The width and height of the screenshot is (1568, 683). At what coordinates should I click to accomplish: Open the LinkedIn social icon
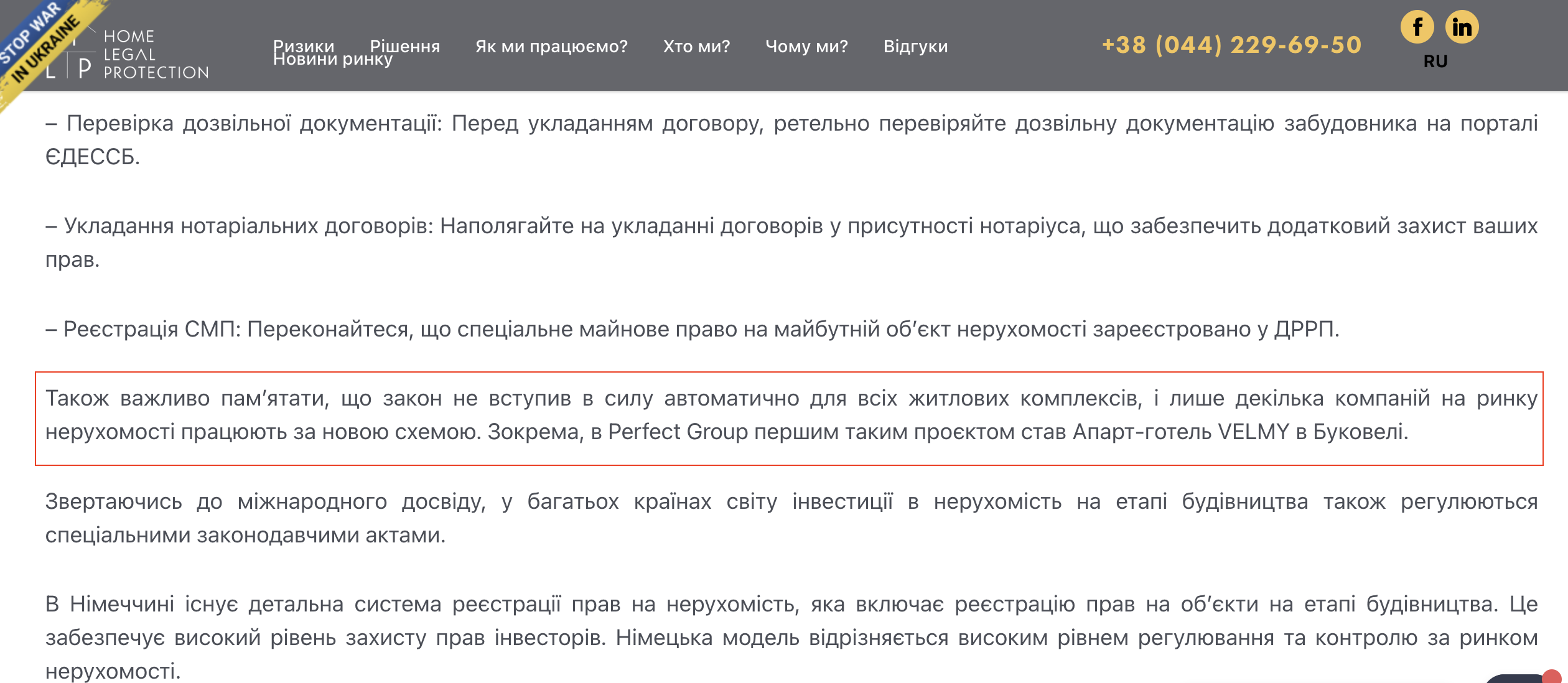pos(1462,27)
